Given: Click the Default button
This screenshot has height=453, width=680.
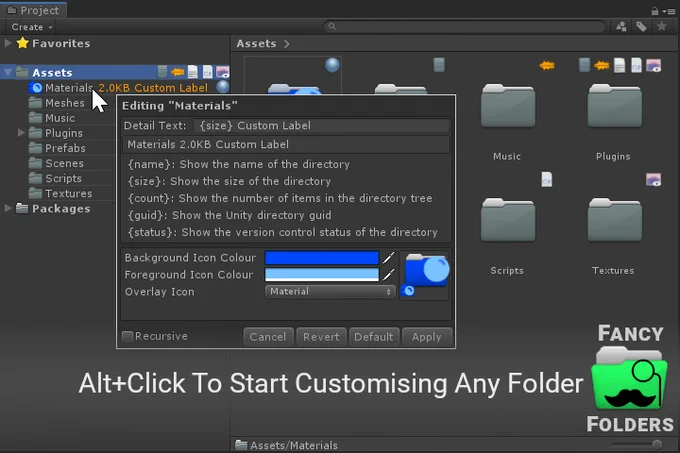Looking at the screenshot, I should pyautogui.click(x=373, y=337).
